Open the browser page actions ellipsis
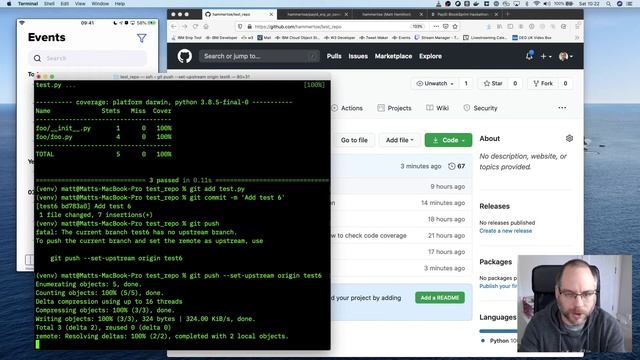 436,26
